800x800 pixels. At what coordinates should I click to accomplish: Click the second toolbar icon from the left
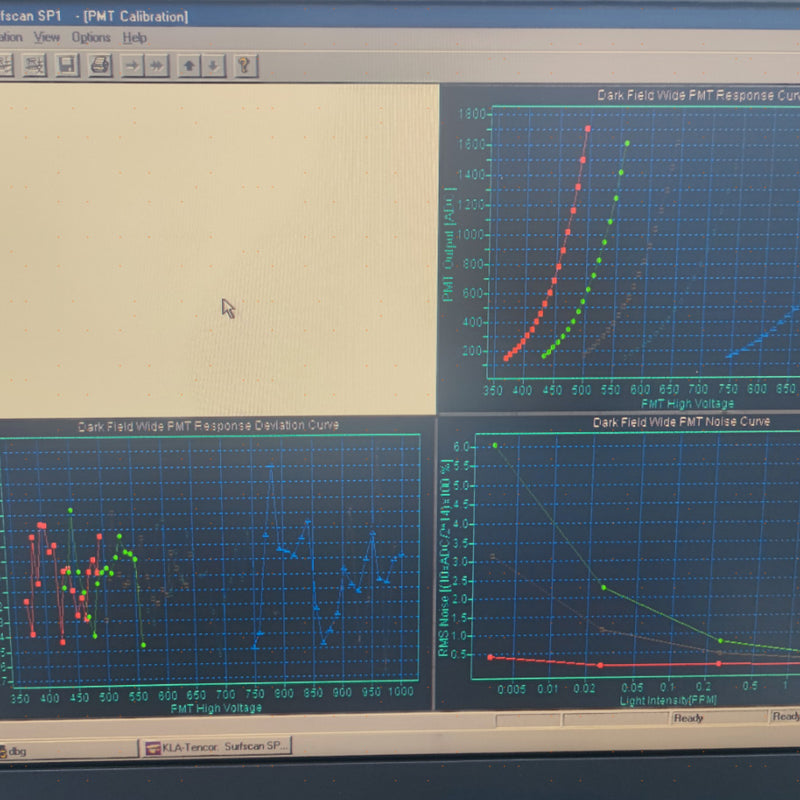(34, 66)
